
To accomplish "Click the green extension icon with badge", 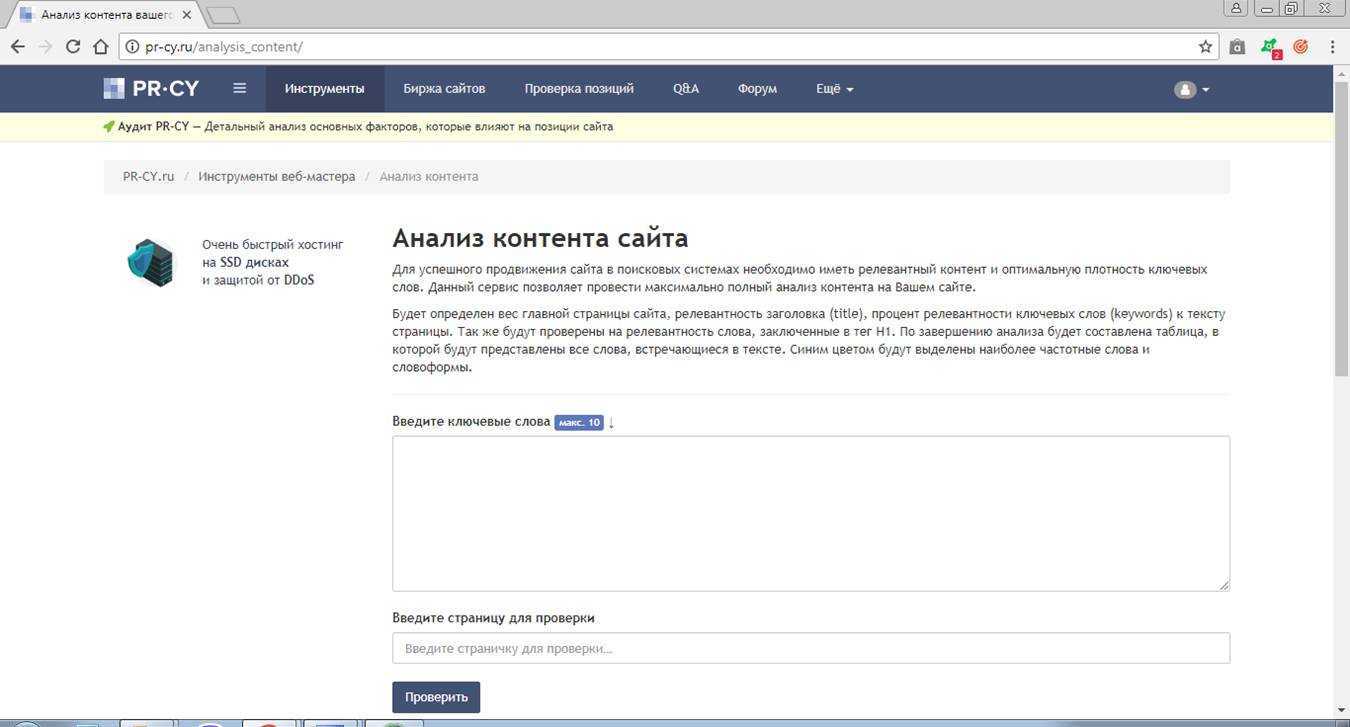I will [x=1269, y=47].
